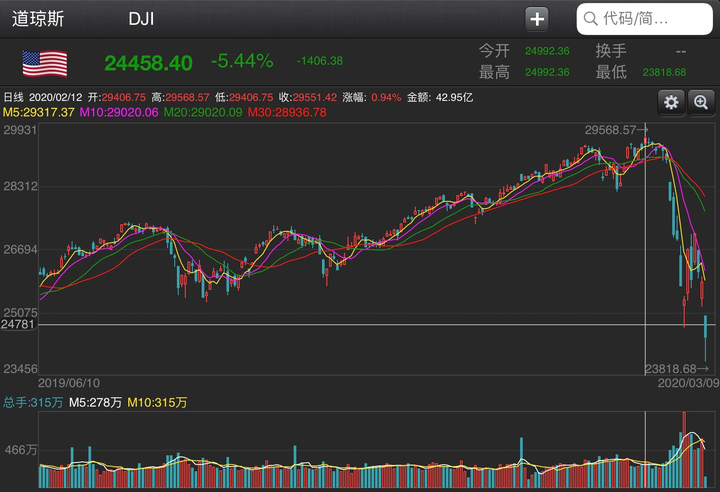Click the current price 24458.40
This screenshot has height=492, width=720.
click(148, 63)
